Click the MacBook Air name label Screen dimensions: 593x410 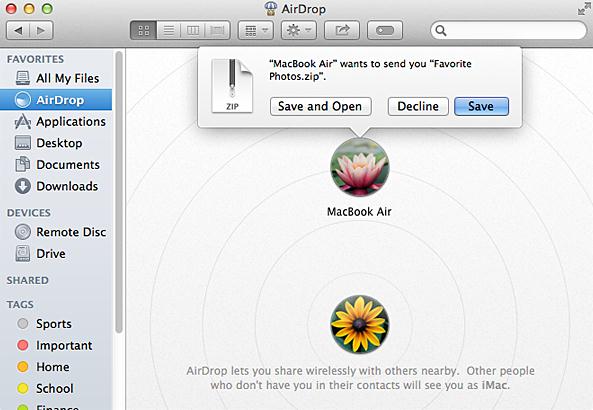[x=359, y=212]
